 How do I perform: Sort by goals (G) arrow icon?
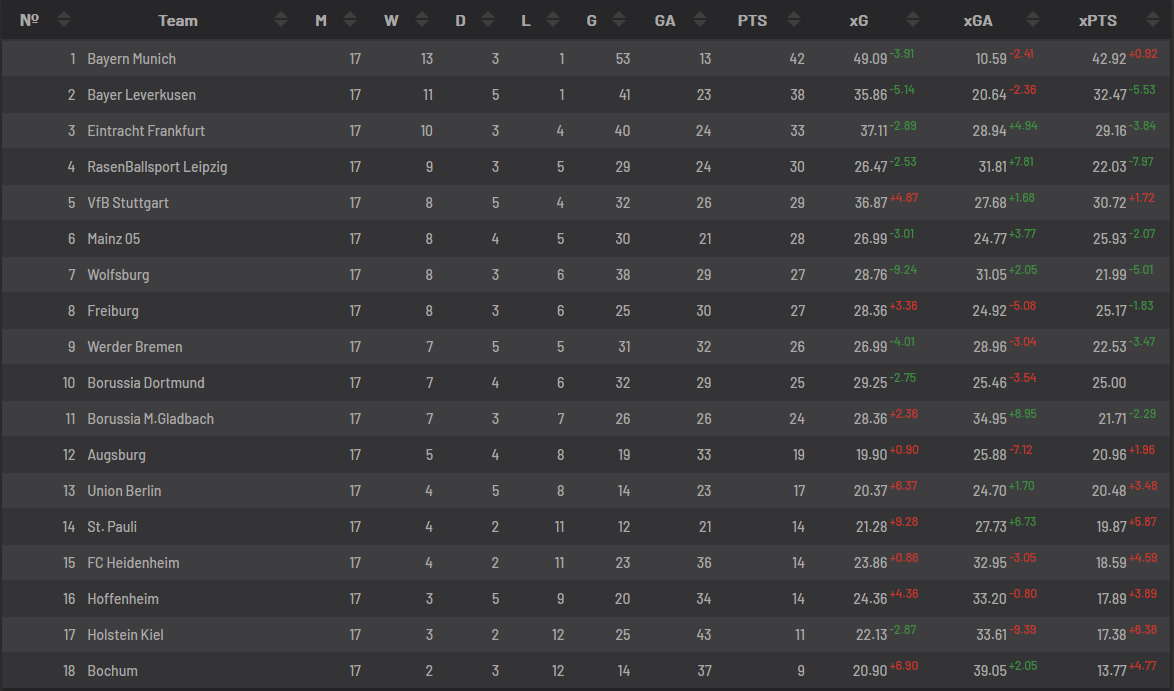click(619, 20)
